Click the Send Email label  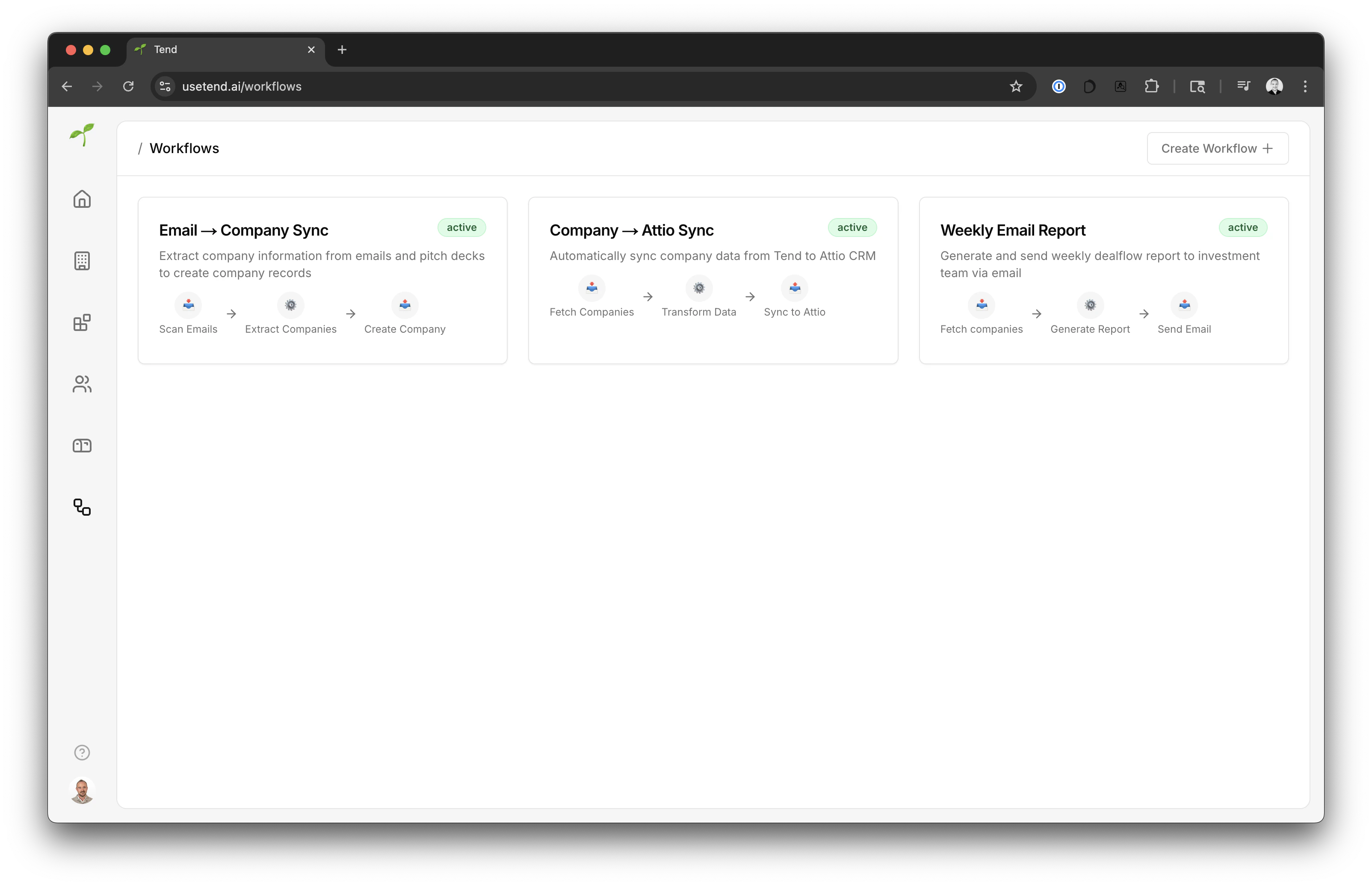tap(1184, 329)
